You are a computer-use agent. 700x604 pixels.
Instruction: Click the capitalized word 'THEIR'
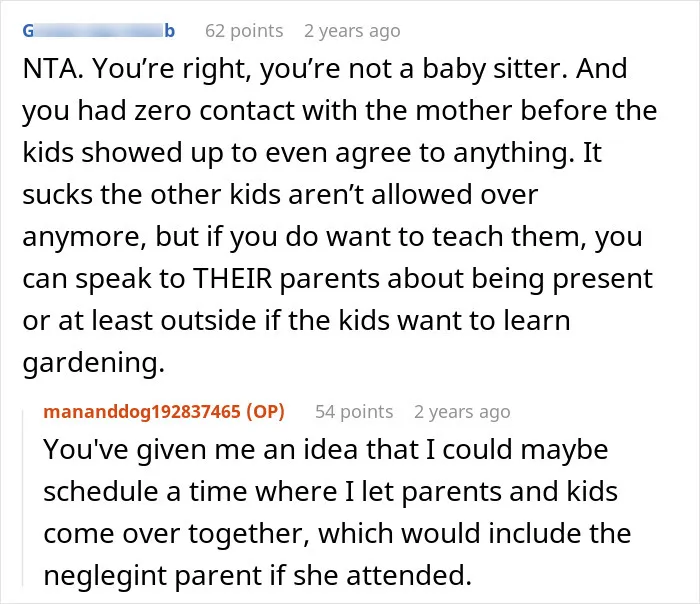[x=233, y=279]
